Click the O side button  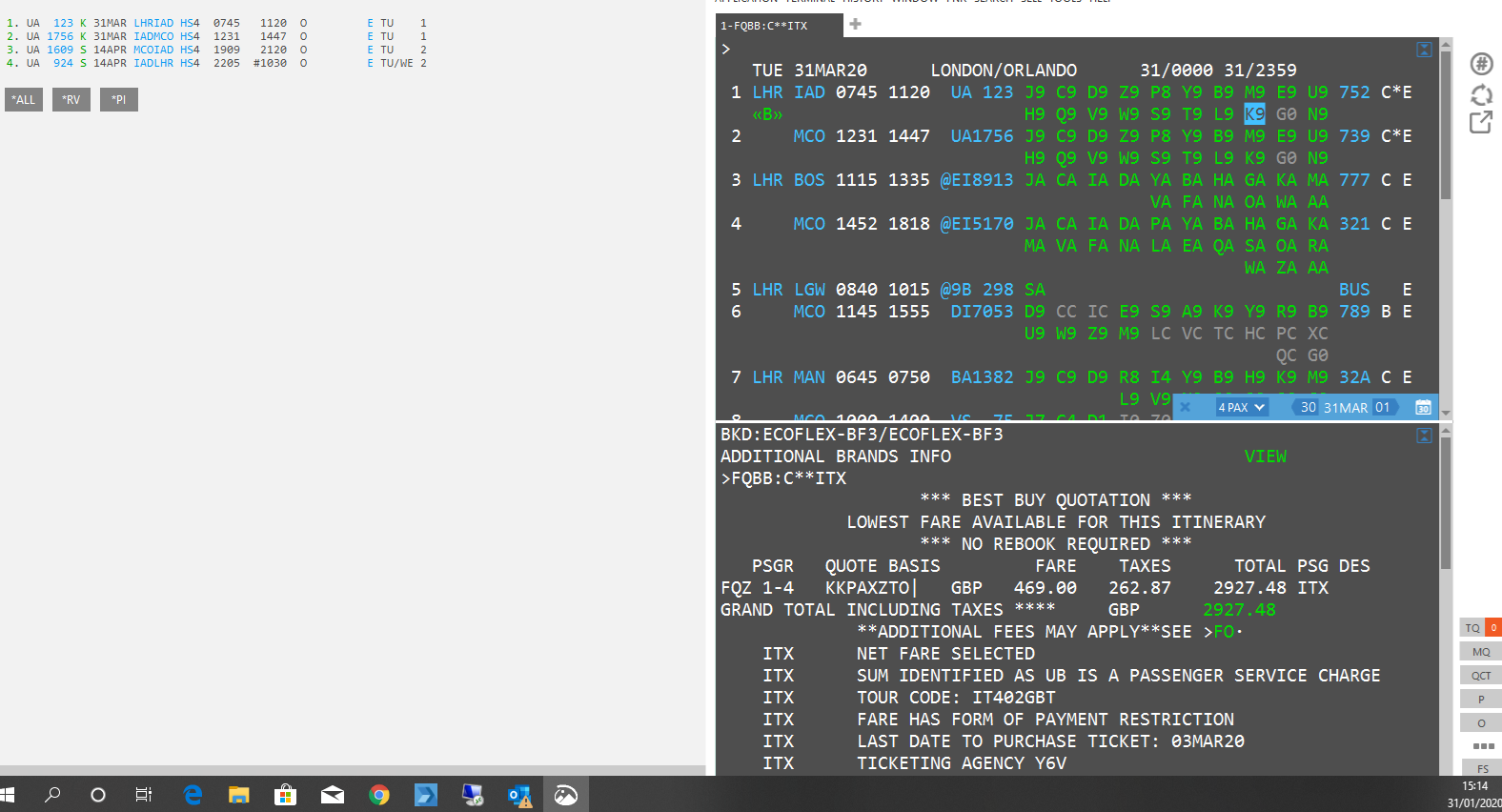[1481, 723]
